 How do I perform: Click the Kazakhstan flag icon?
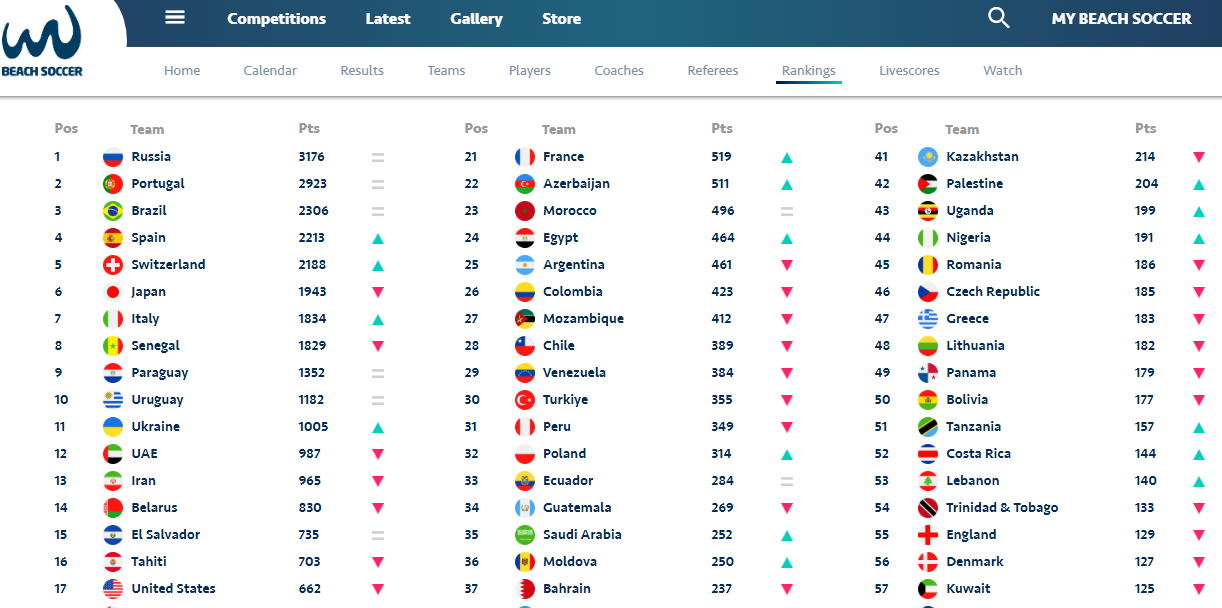(928, 157)
